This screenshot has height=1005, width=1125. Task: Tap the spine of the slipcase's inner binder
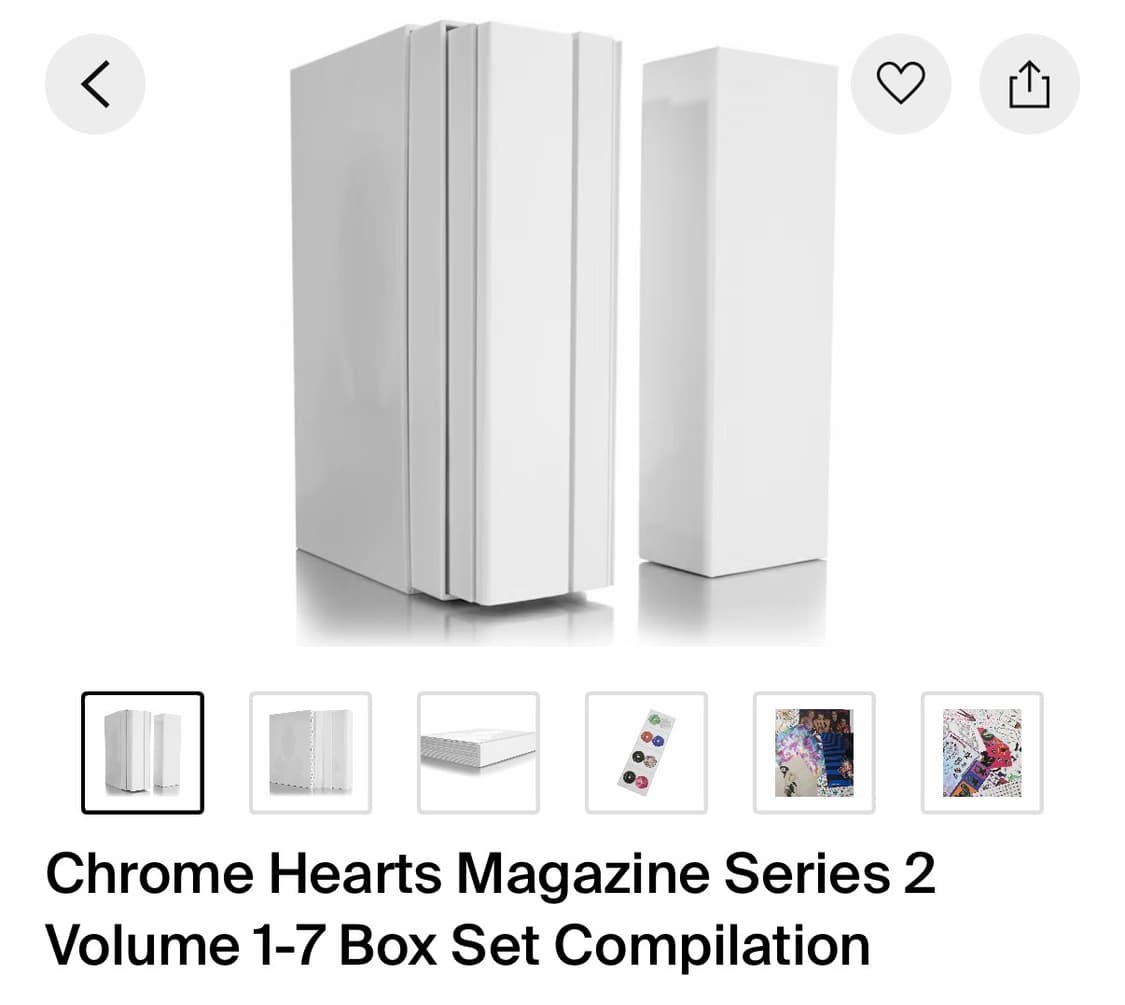click(525, 312)
